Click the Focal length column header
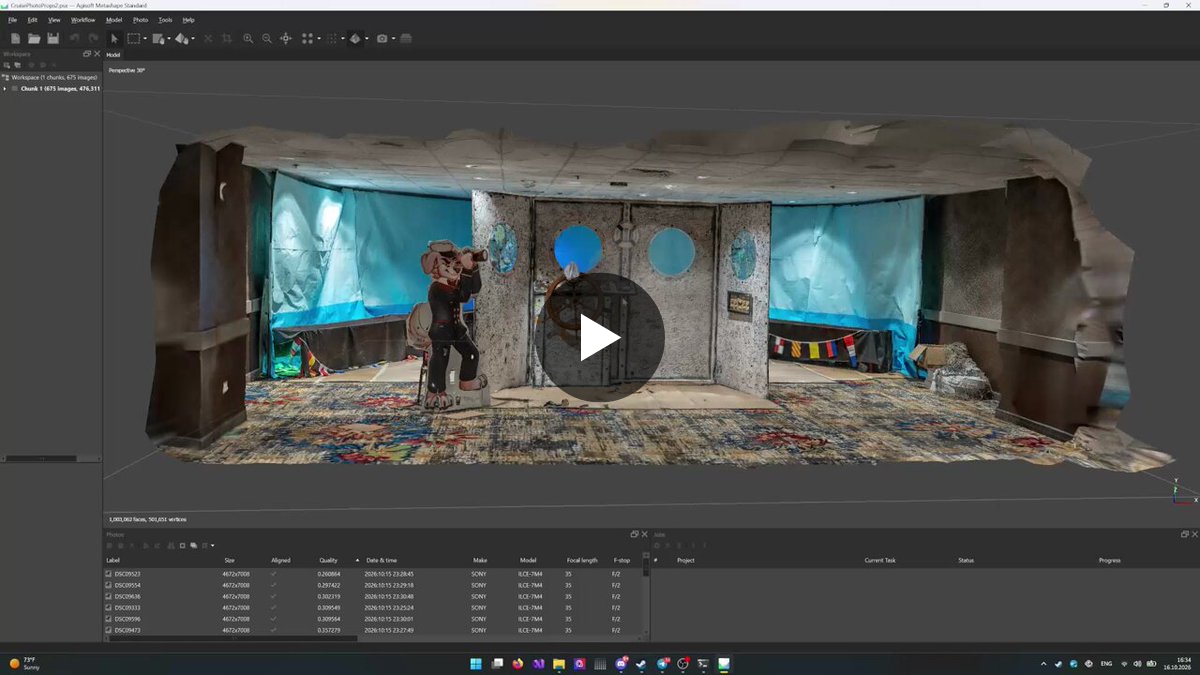The image size is (1200, 675). [582, 560]
